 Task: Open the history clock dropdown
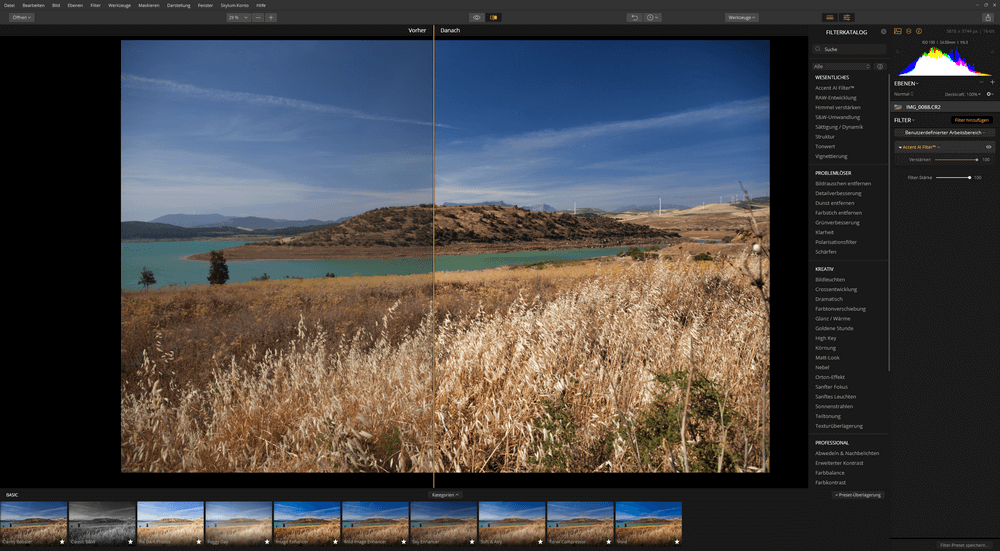pyautogui.click(x=652, y=17)
